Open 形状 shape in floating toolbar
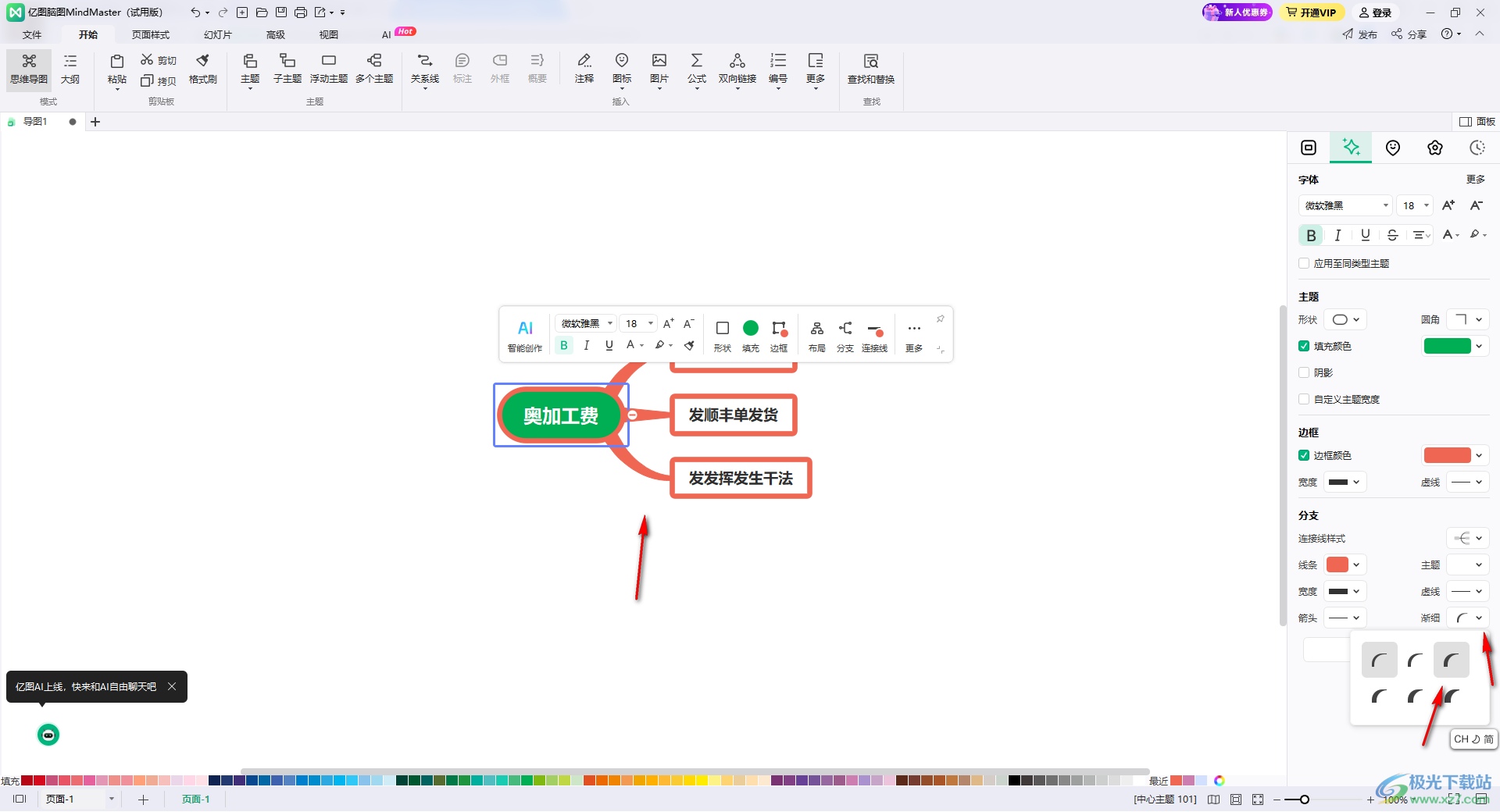The image size is (1500, 812). point(723,336)
